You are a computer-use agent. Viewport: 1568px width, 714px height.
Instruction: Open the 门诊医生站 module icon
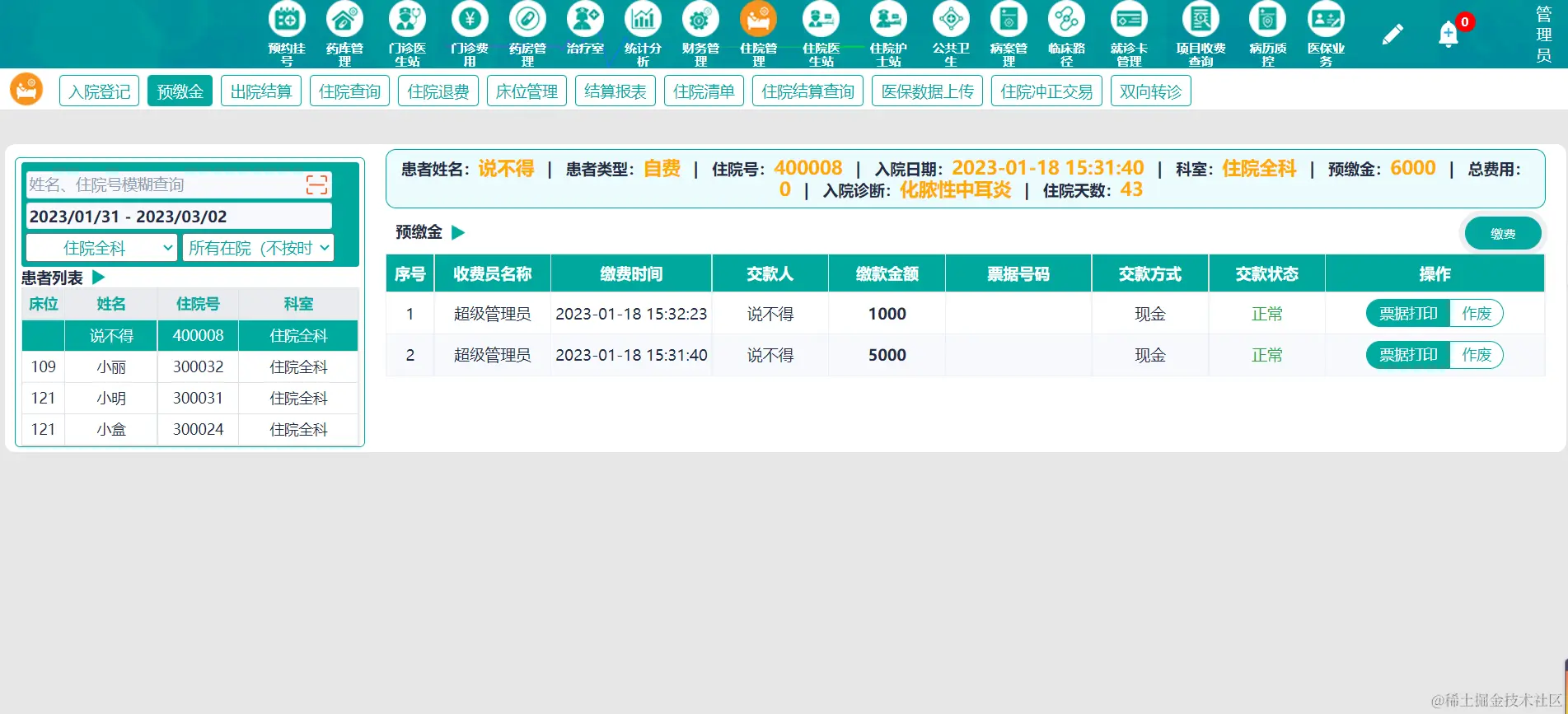(x=407, y=20)
